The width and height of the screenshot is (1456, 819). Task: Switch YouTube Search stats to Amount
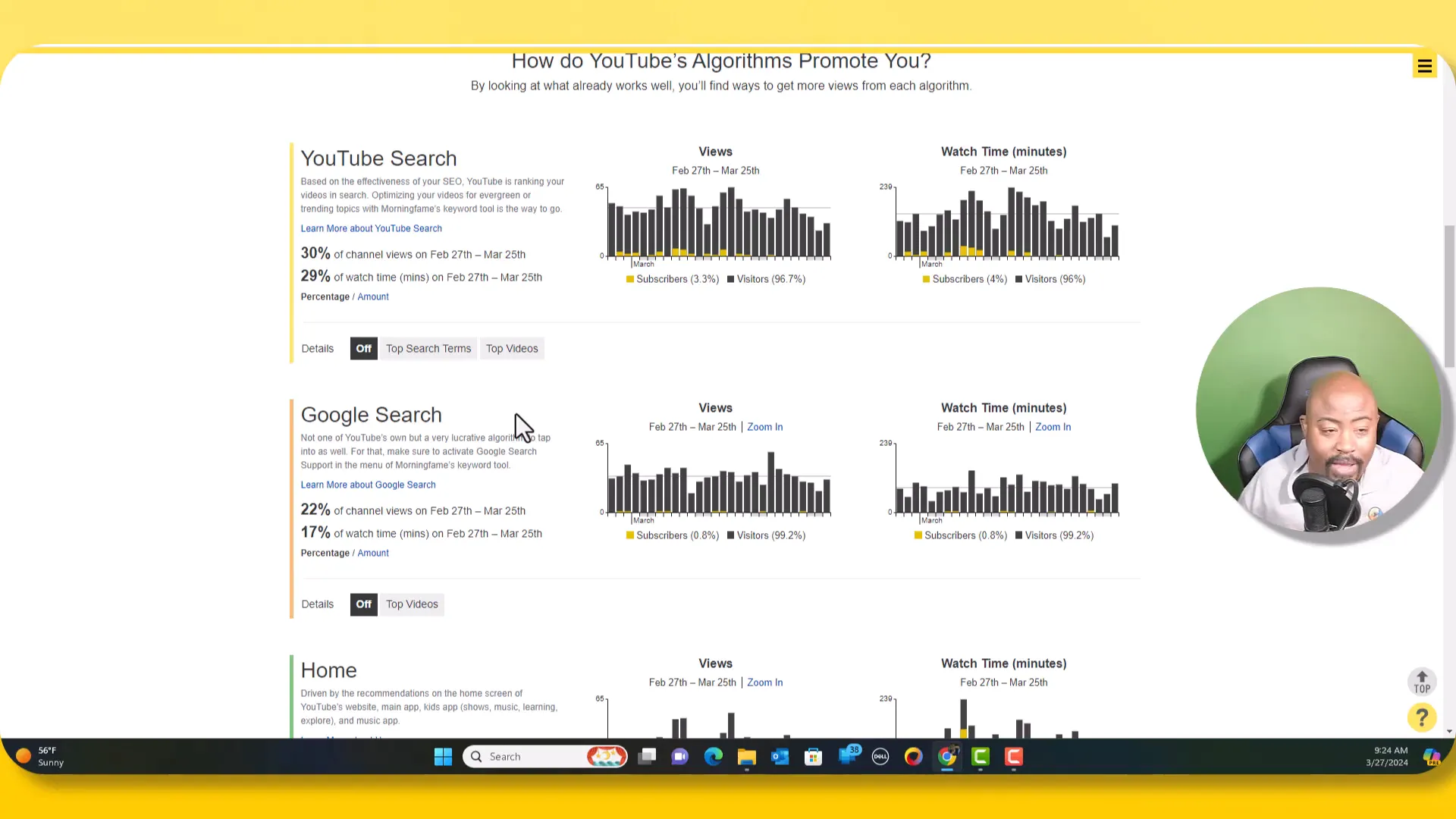373,297
